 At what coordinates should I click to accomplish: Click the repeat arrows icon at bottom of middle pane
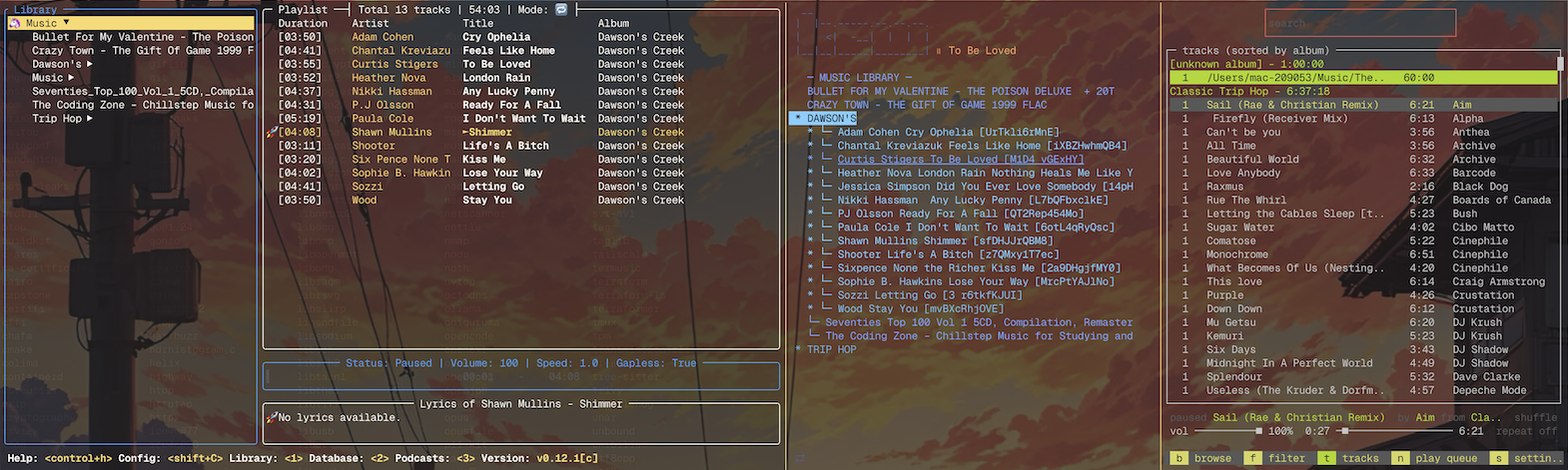point(800,458)
